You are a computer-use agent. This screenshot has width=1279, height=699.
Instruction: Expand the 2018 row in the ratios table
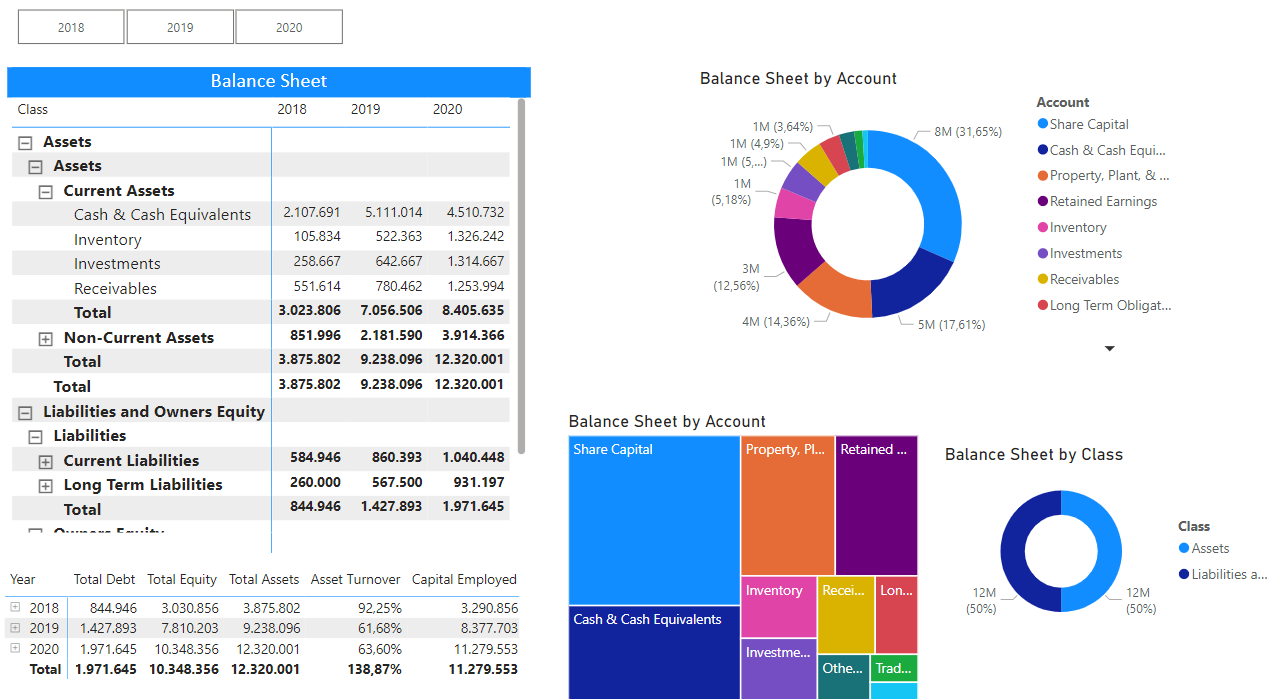click(15, 607)
